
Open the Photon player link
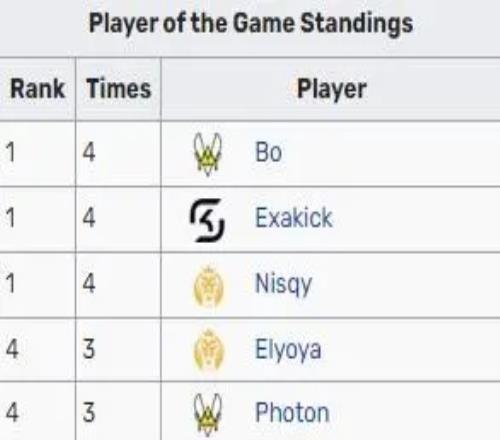click(292, 413)
